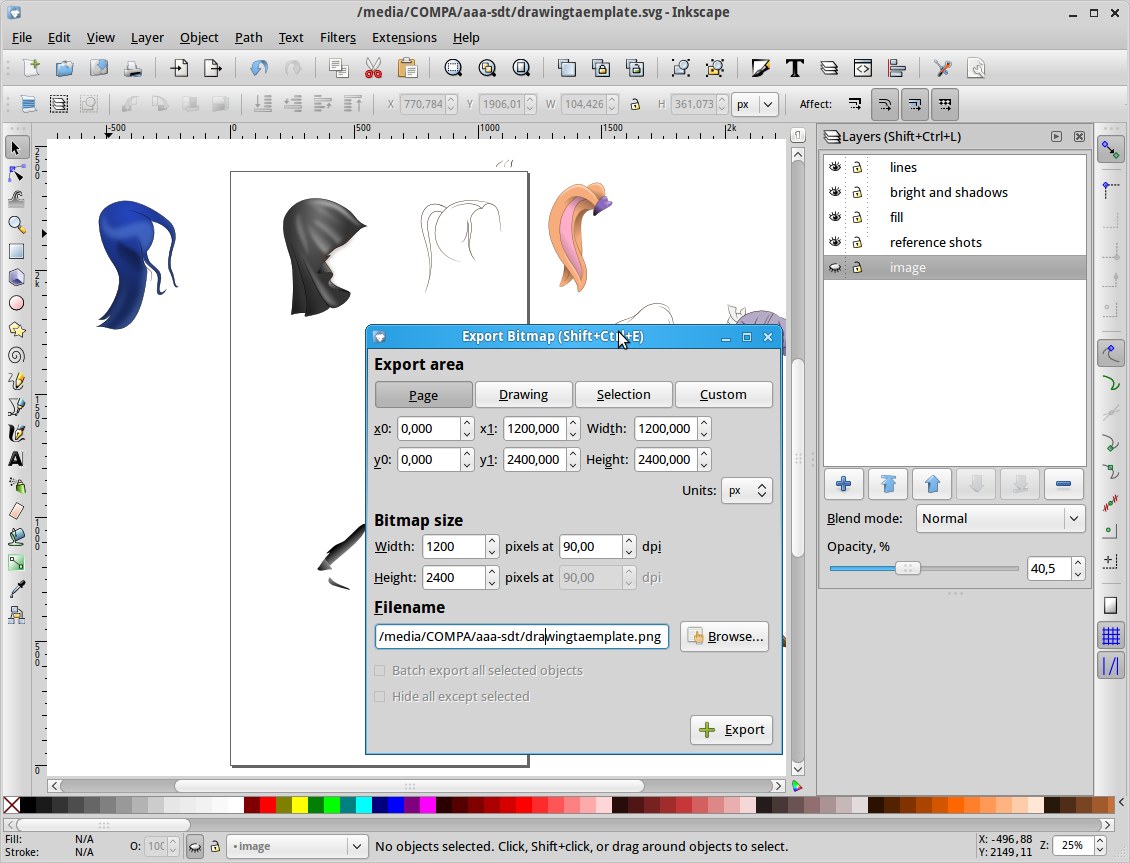Click the Cut scissors icon
The image size is (1130, 863).
(x=373, y=68)
